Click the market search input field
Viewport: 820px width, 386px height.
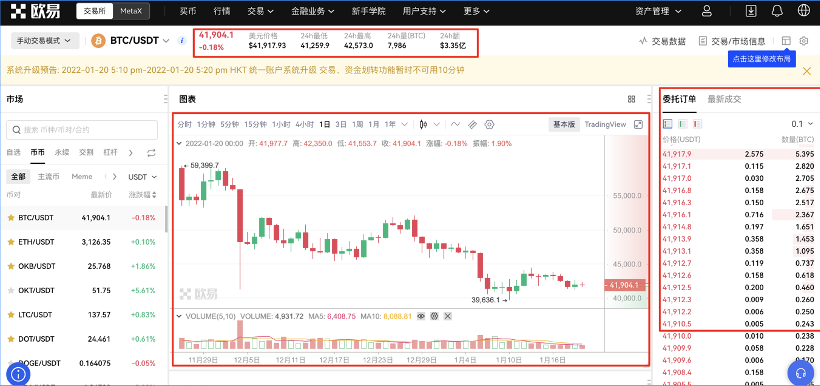(82, 130)
